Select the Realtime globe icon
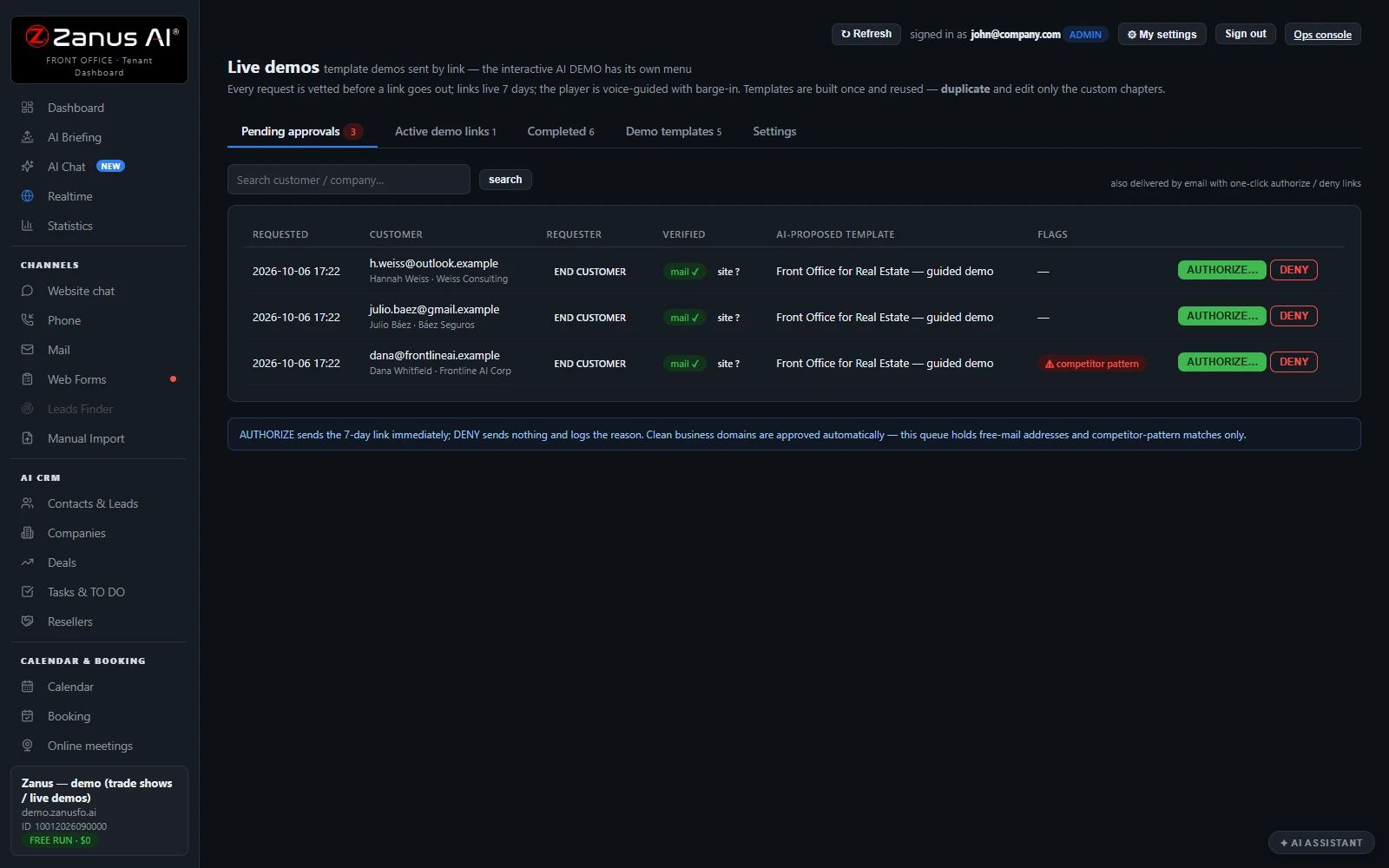Image resolution: width=1389 pixels, height=868 pixels. tap(27, 196)
